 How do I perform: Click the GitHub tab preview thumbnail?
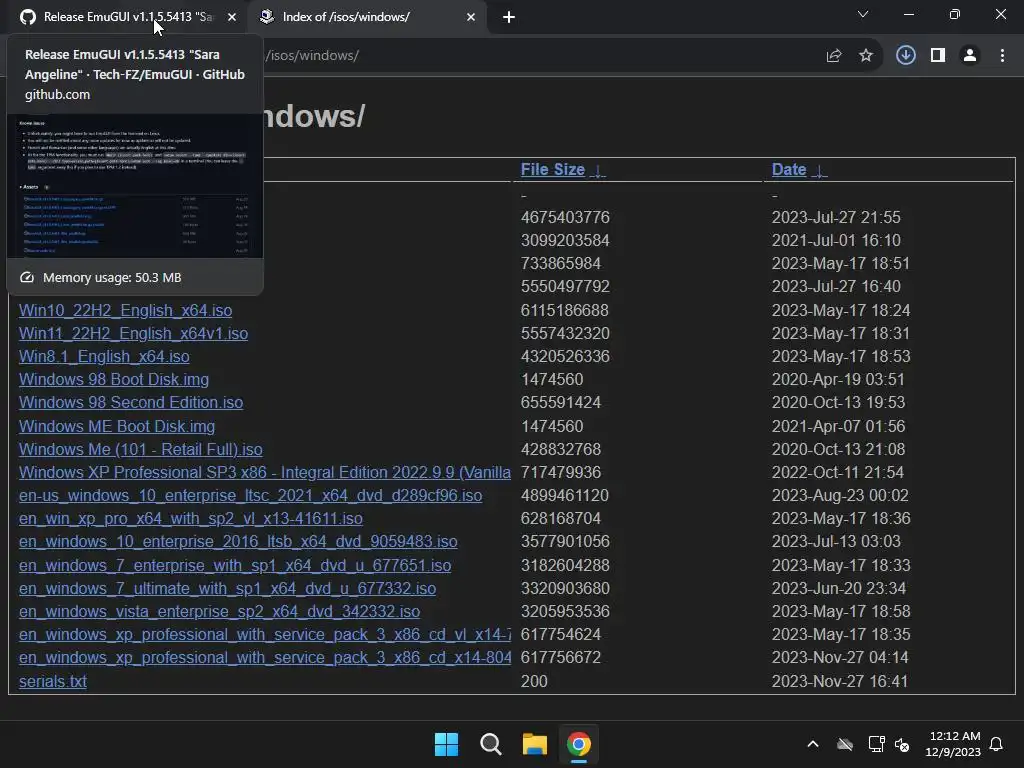(x=135, y=185)
